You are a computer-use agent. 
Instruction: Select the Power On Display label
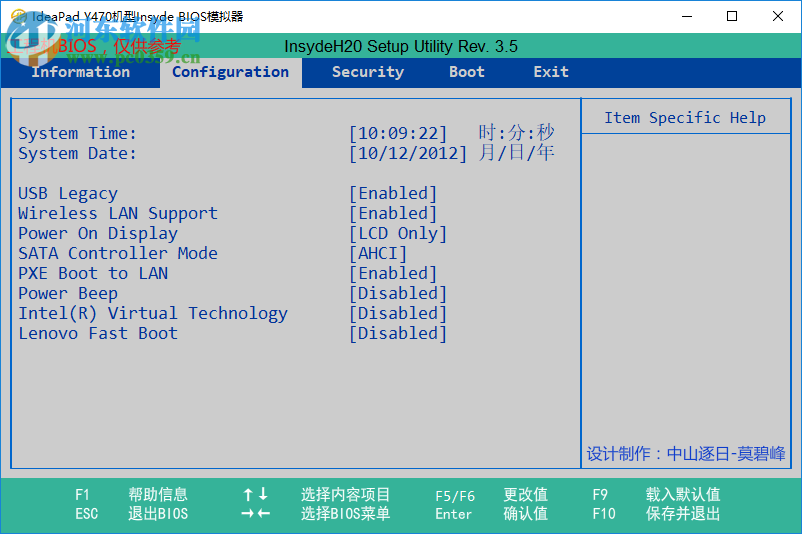point(98,233)
